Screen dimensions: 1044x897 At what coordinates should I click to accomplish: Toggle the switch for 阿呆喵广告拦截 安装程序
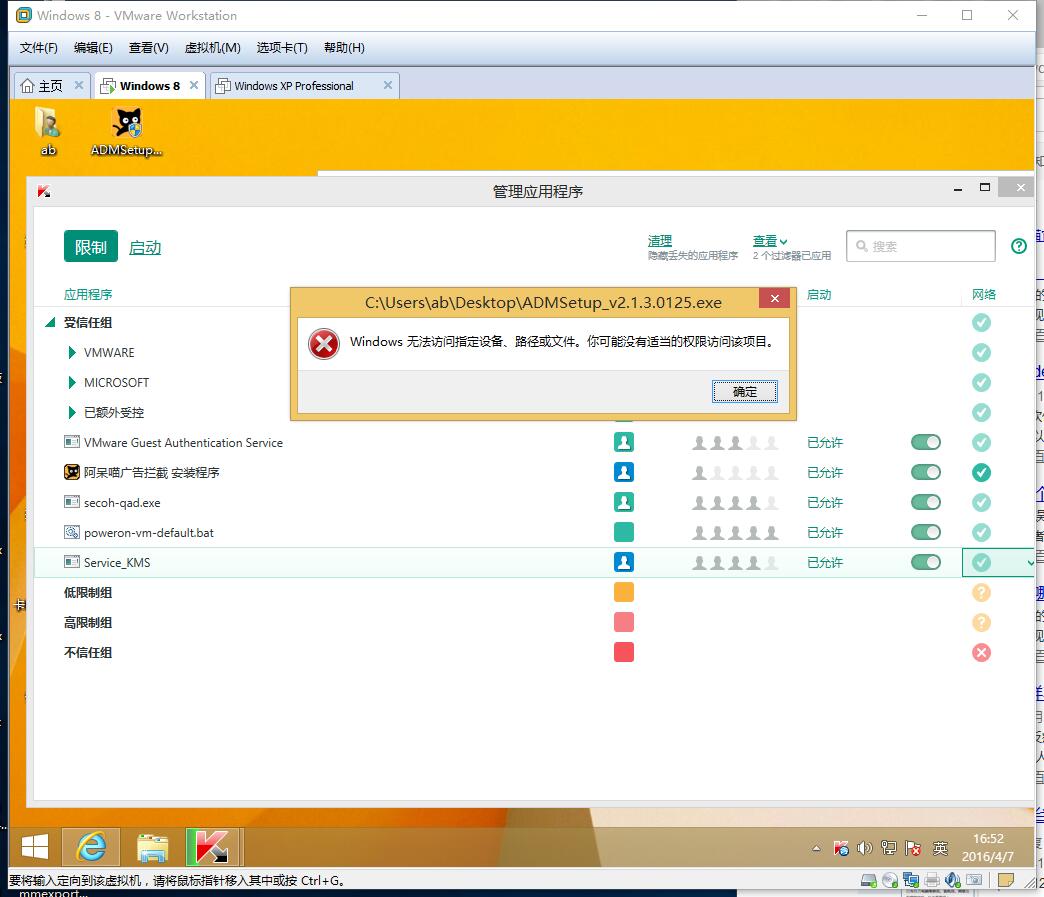tap(925, 472)
